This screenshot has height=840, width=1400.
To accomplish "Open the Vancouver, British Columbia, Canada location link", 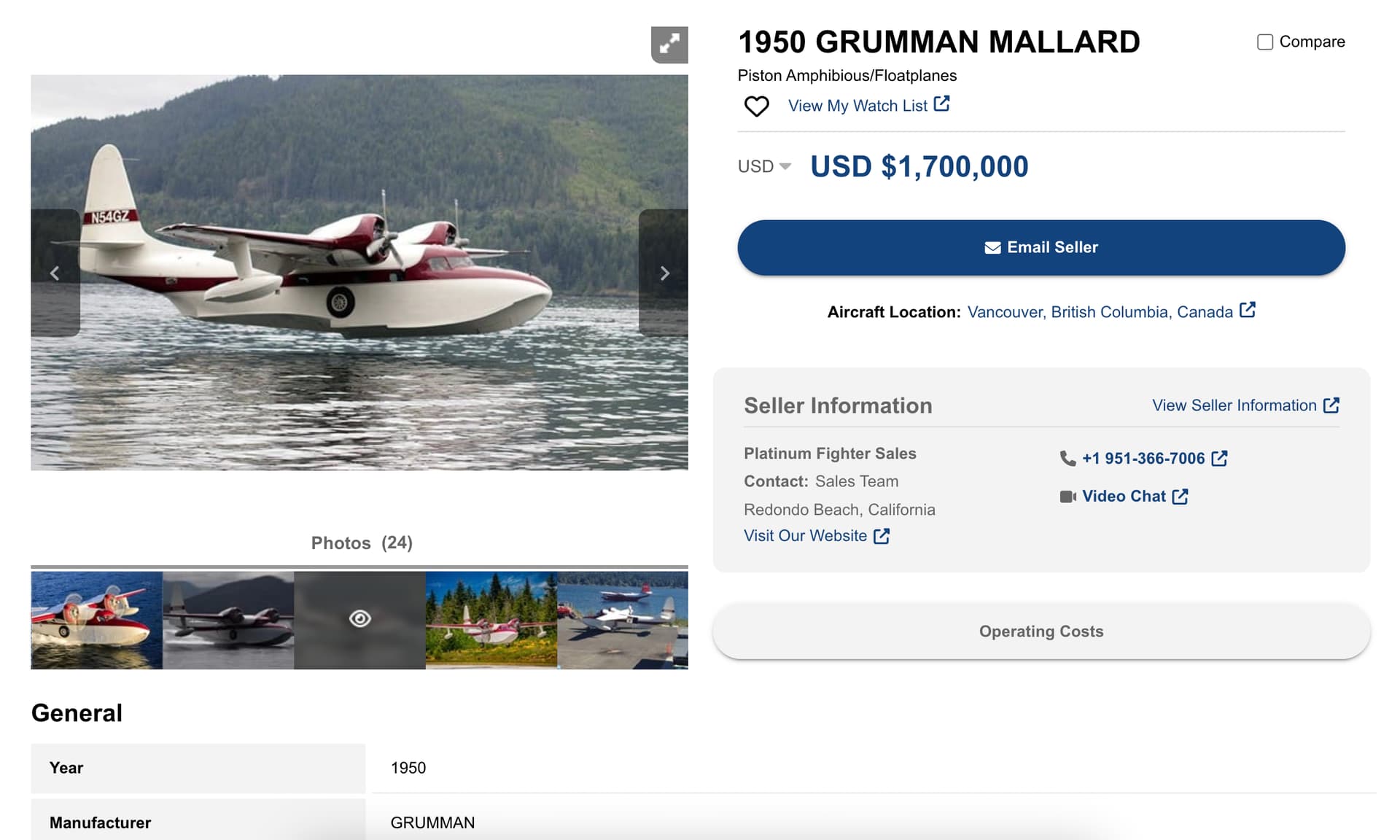I will coord(1100,312).
